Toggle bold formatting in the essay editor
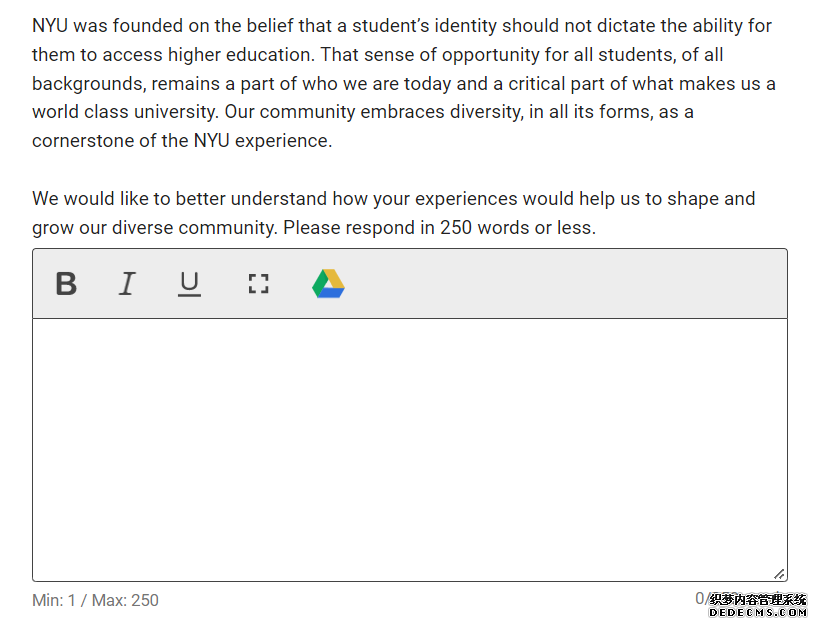818x627 pixels. tap(66, 284)
